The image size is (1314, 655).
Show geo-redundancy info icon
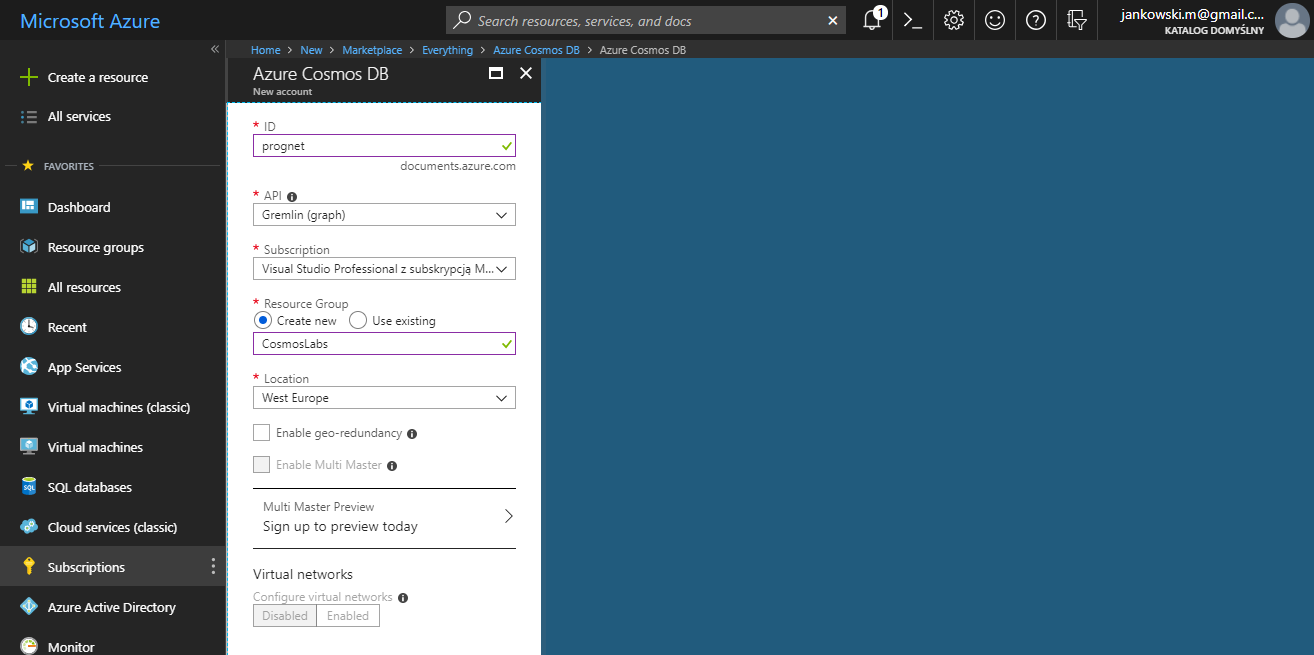pos(412,434)
